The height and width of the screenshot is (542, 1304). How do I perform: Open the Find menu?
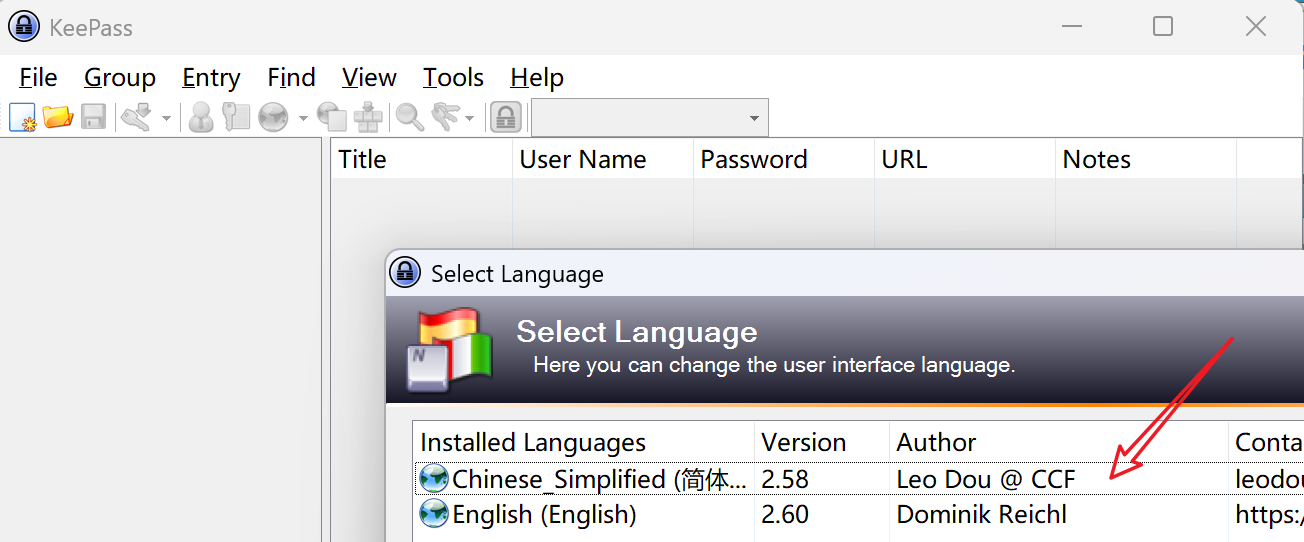(x=291, y=77)
